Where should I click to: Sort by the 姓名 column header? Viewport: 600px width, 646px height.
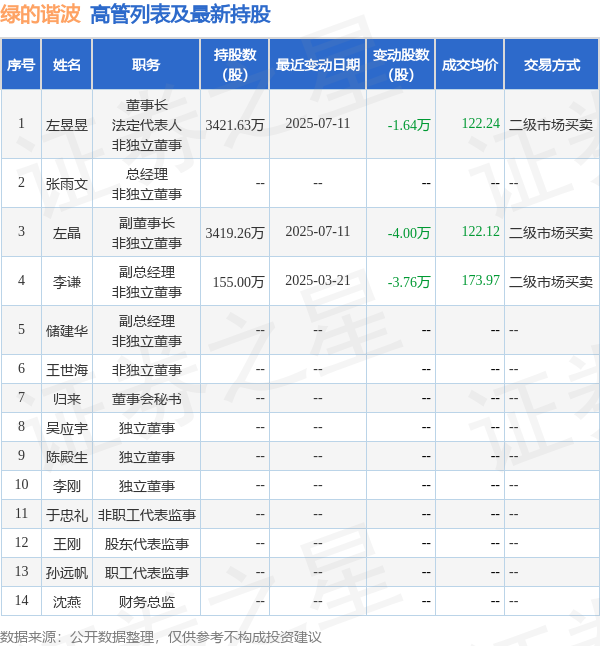pos(67,65)
